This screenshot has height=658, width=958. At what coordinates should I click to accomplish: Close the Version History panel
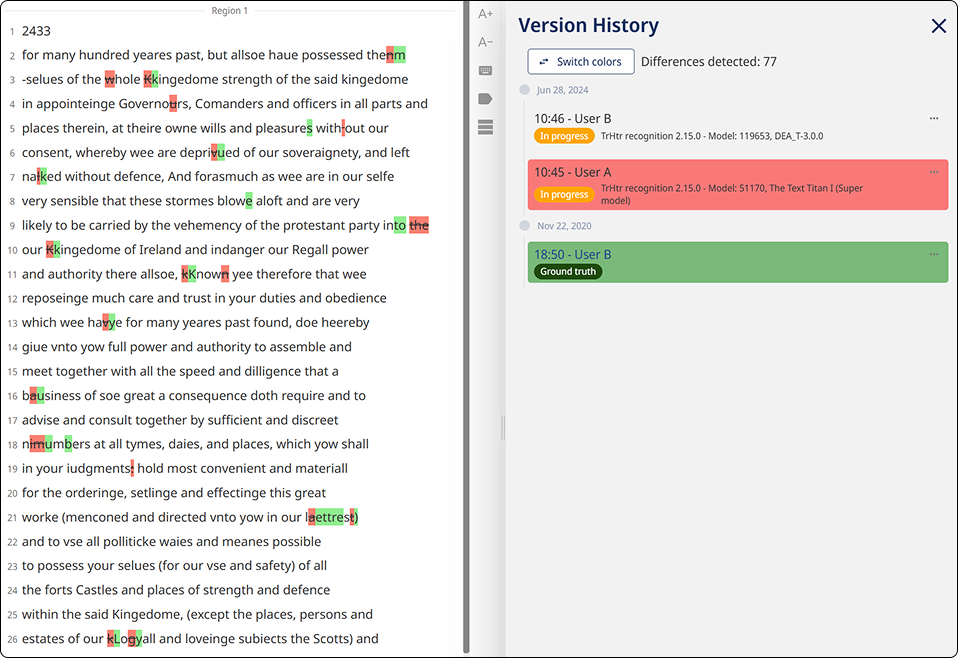click(x=938, y=27)
